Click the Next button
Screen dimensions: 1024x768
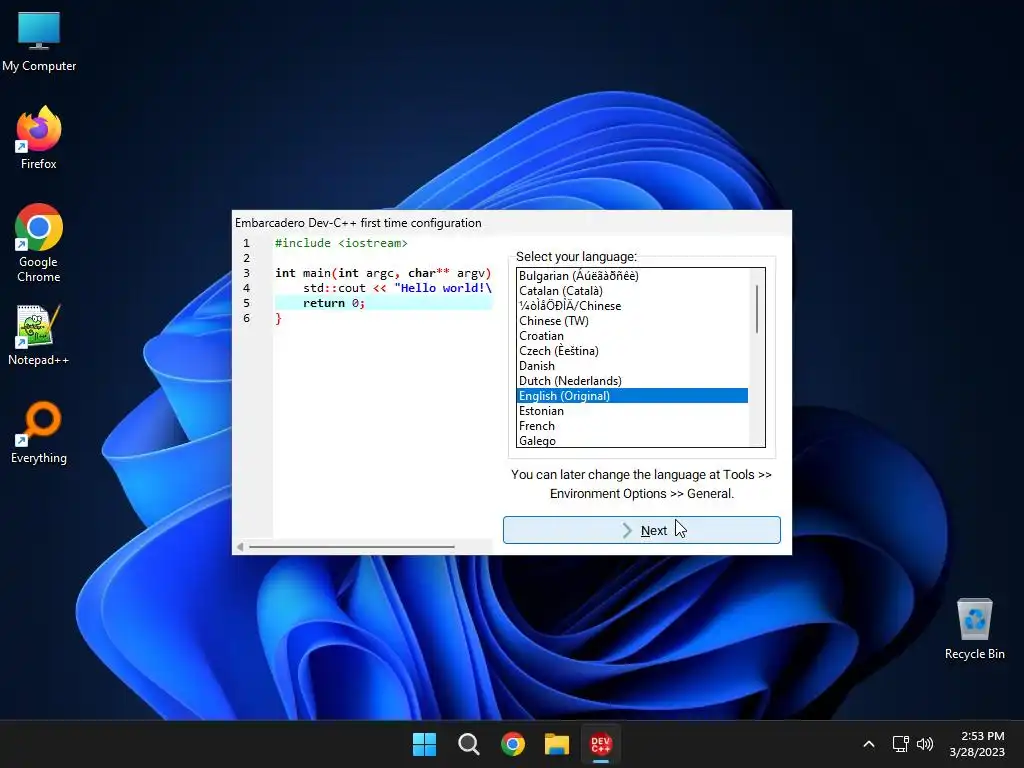[x=641, y=530]
